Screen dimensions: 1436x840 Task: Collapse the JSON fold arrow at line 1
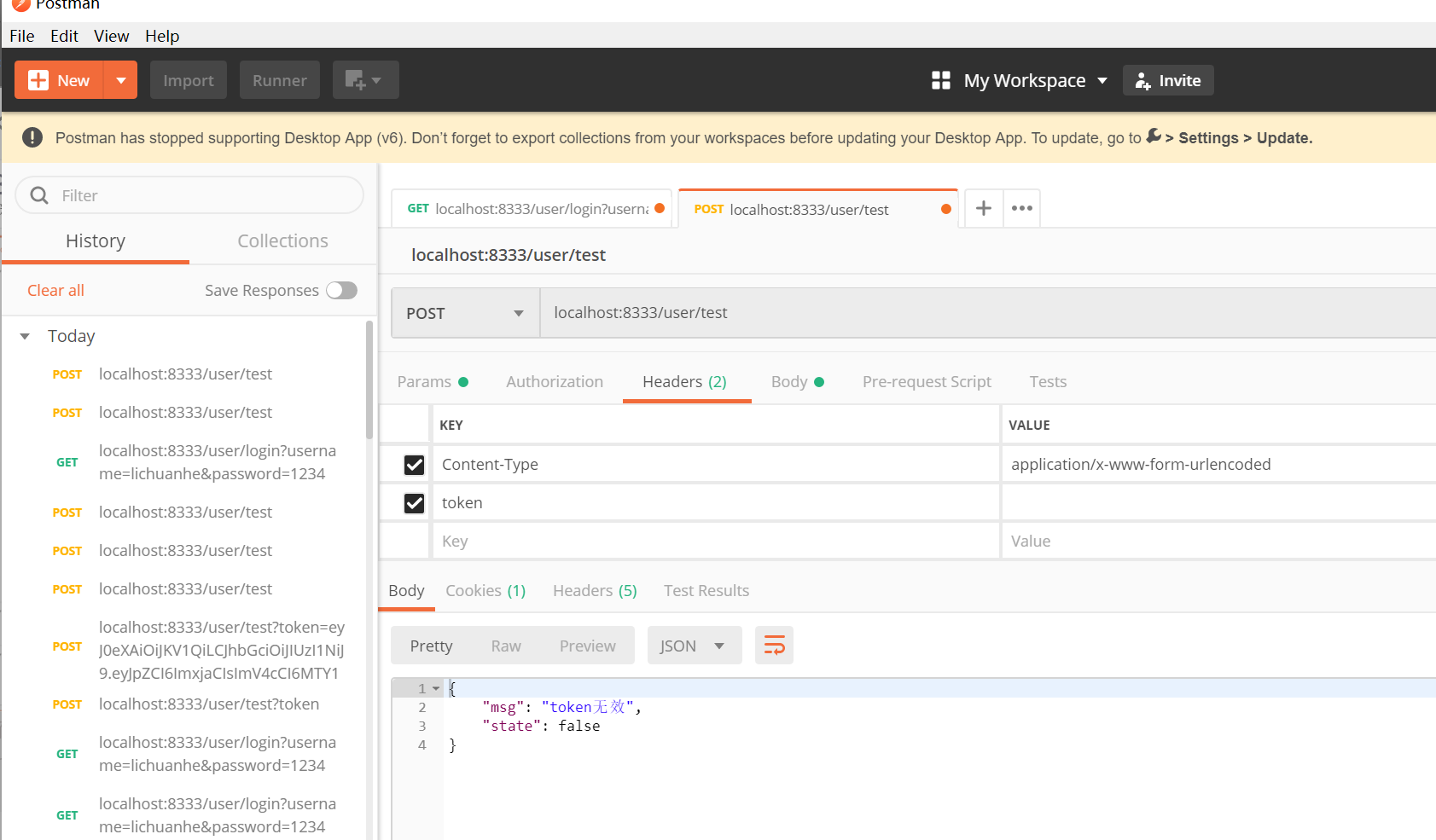436,688
